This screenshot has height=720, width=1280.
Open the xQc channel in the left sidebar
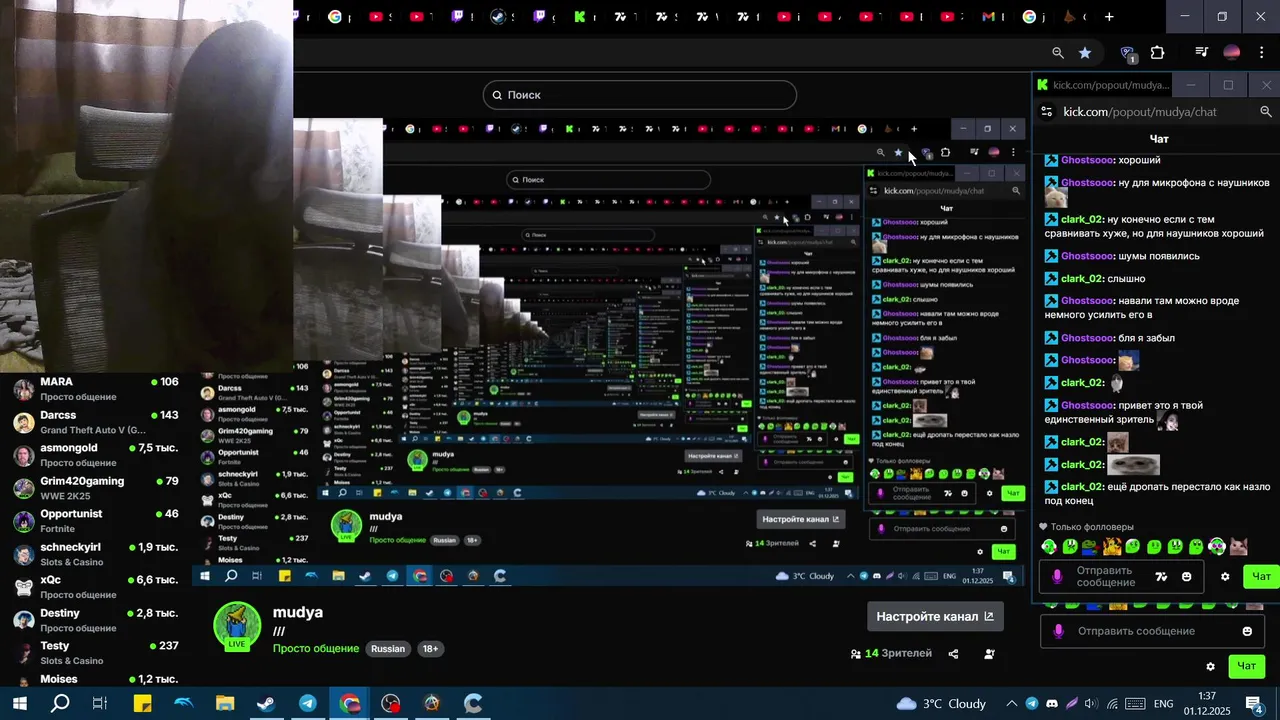[96, 586]
